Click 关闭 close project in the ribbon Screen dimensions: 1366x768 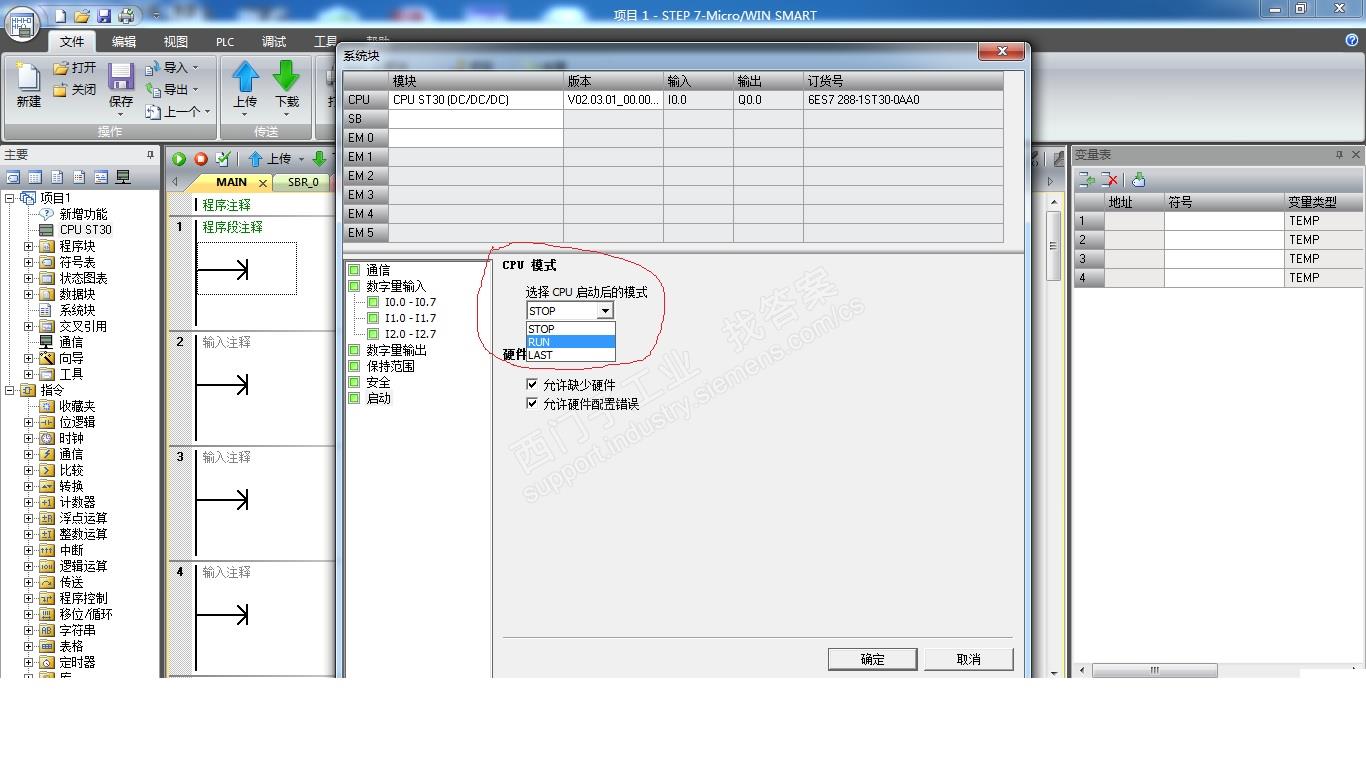click(x=76, y=90)
